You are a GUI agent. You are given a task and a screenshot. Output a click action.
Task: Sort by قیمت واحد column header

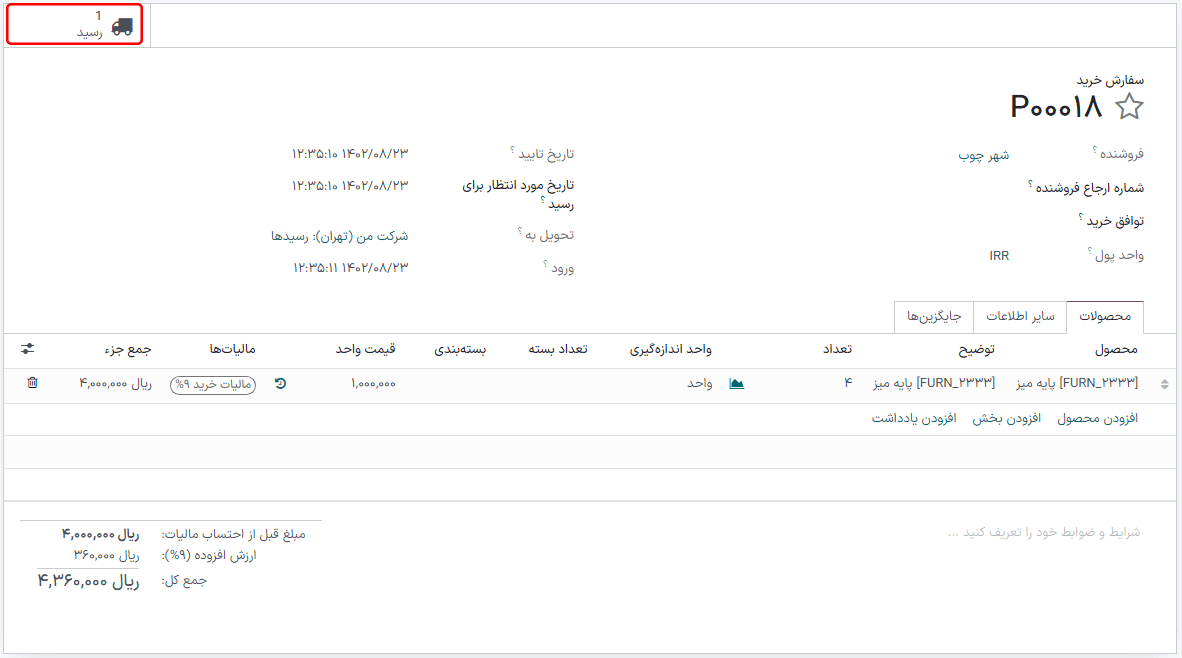point(366,349)
